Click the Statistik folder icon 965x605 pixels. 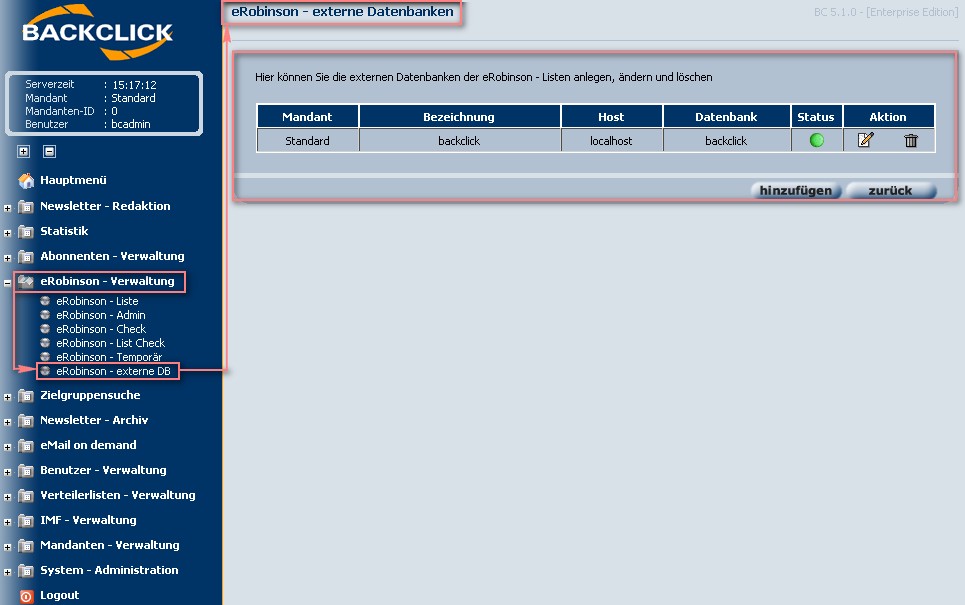[26, 231]
